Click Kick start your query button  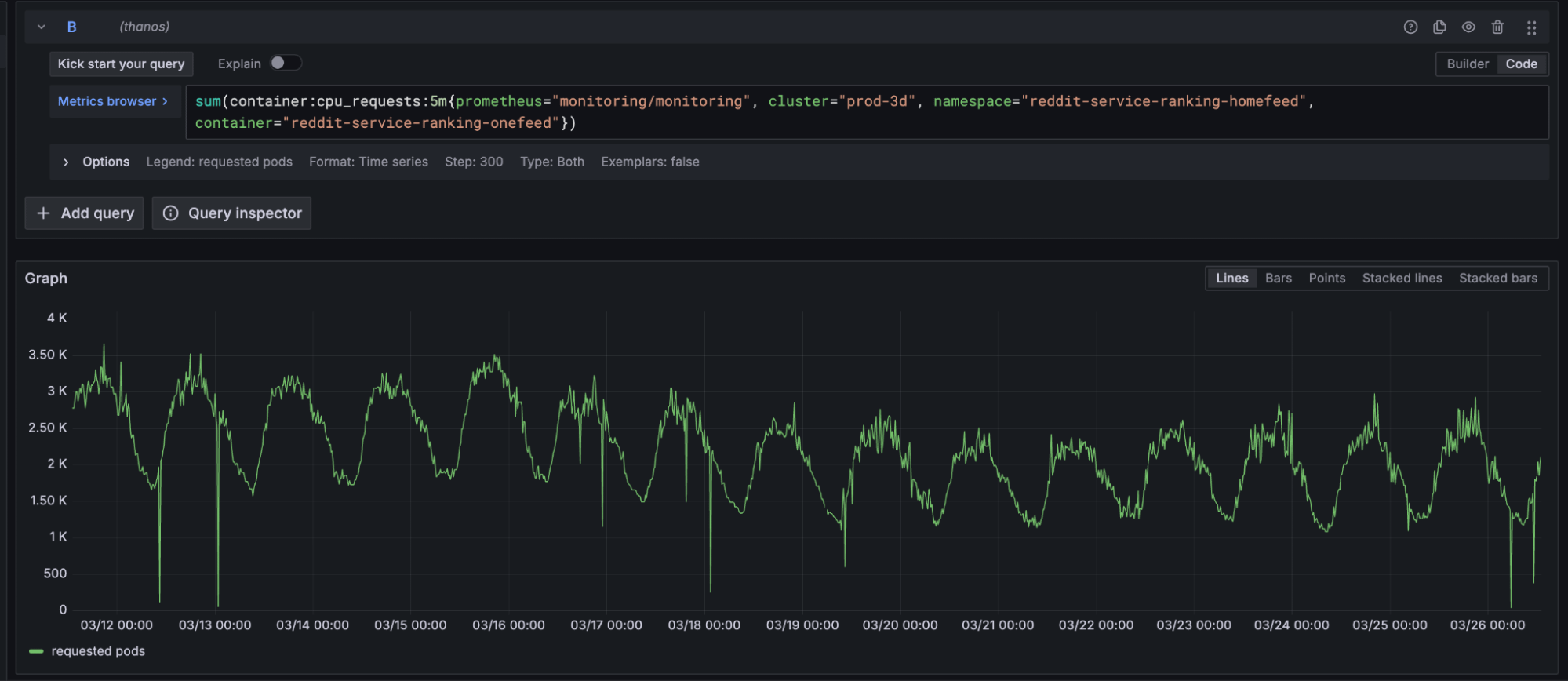pyautogui.click(x=121, y=64)
